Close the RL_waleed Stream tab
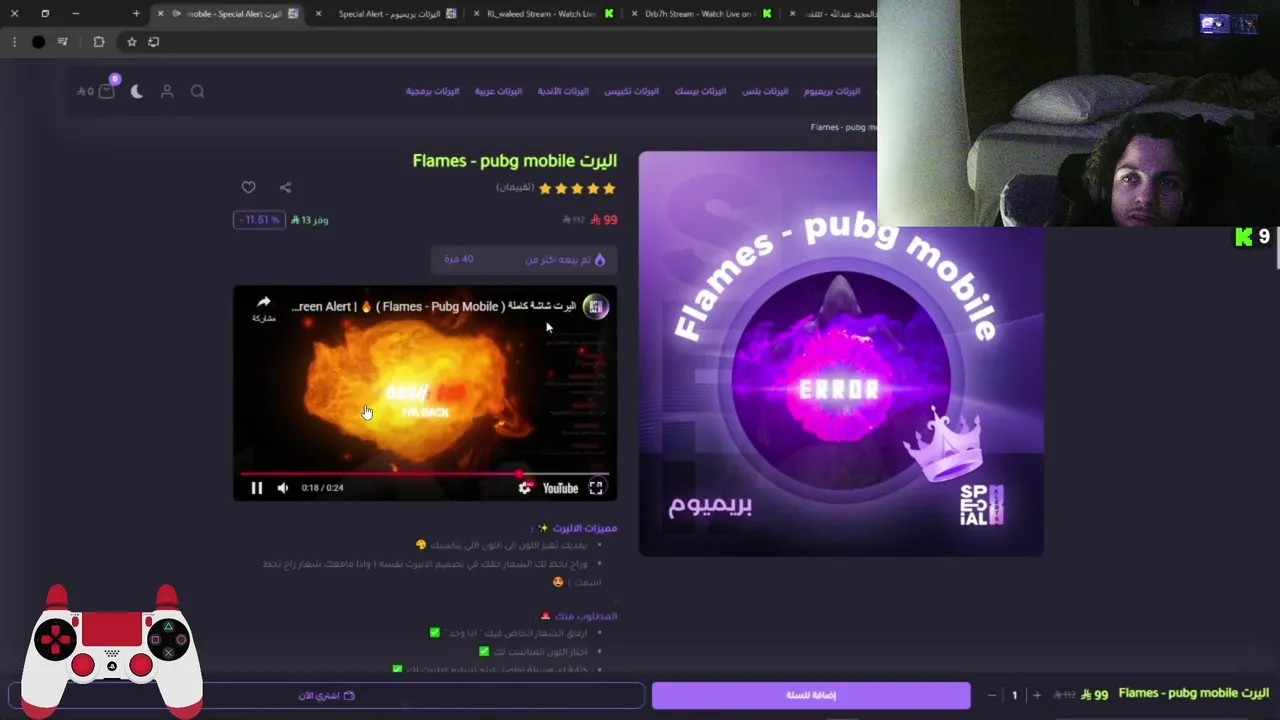Viewport: 1280px width, 720px height. click(x=477, y=14)
